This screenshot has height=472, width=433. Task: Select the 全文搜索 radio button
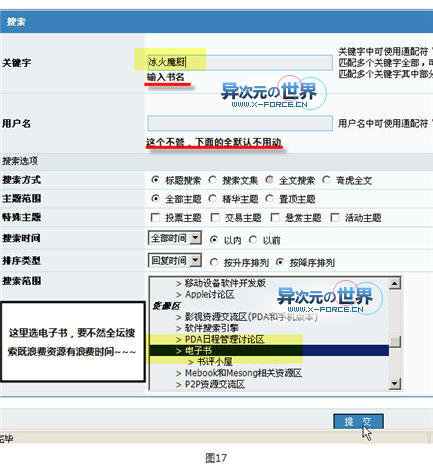pyautogui.click(x=269, y=180)
